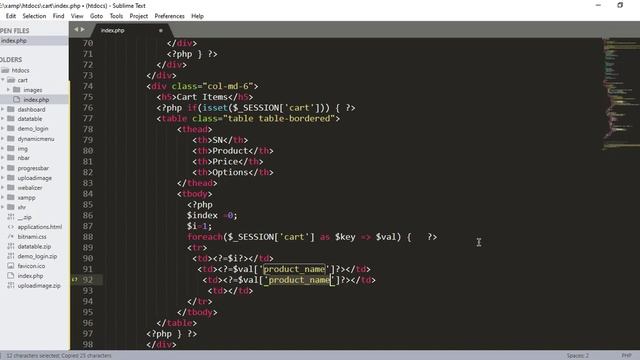Click the uploadimage folder icon
640x360 pixels.
point(11,178)
